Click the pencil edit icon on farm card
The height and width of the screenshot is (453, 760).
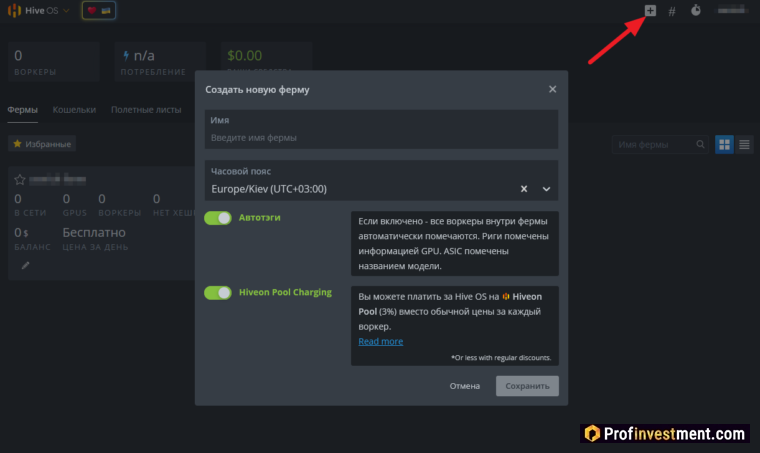click(26, 265)
